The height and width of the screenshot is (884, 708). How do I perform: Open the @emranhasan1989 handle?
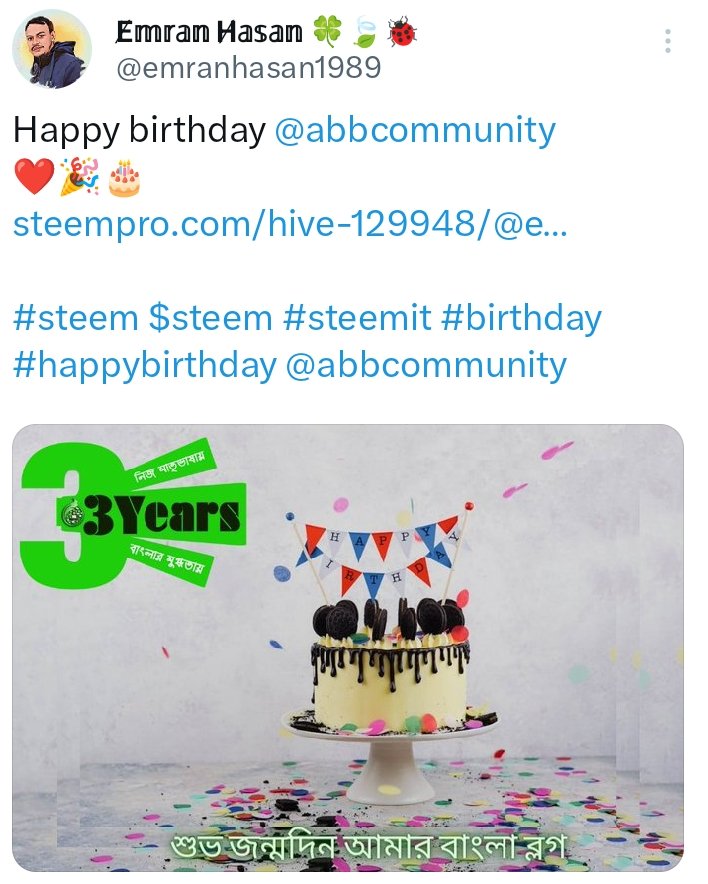(249, 68)
